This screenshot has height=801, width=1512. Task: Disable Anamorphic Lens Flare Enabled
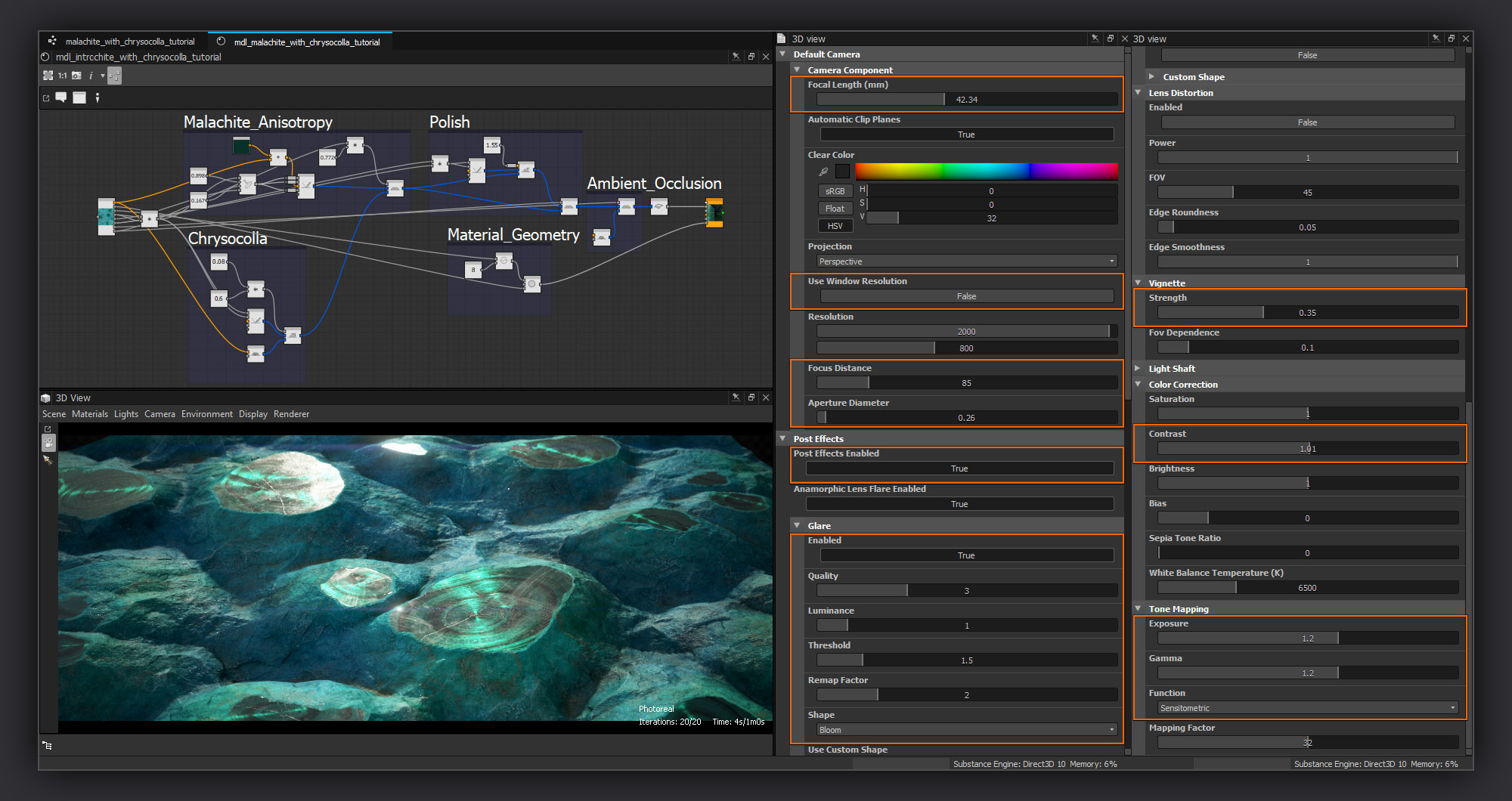(x=959, y=504)
